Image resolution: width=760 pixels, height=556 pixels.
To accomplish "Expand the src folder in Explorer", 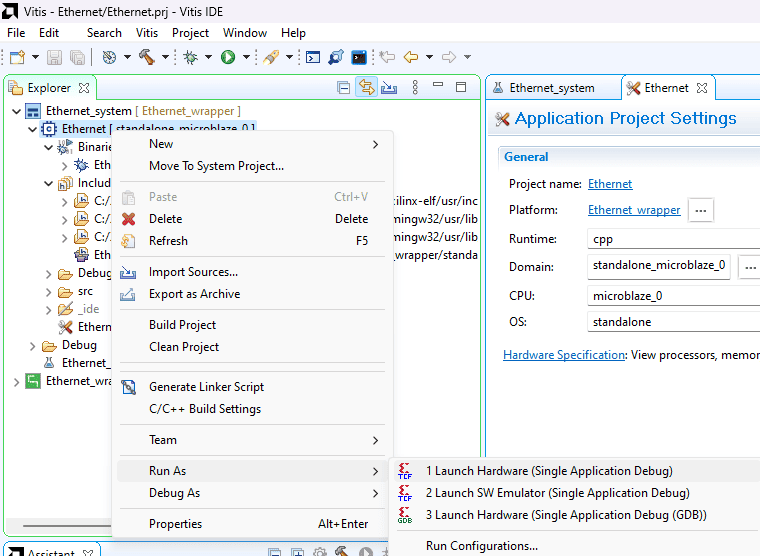I will (50, 292).
